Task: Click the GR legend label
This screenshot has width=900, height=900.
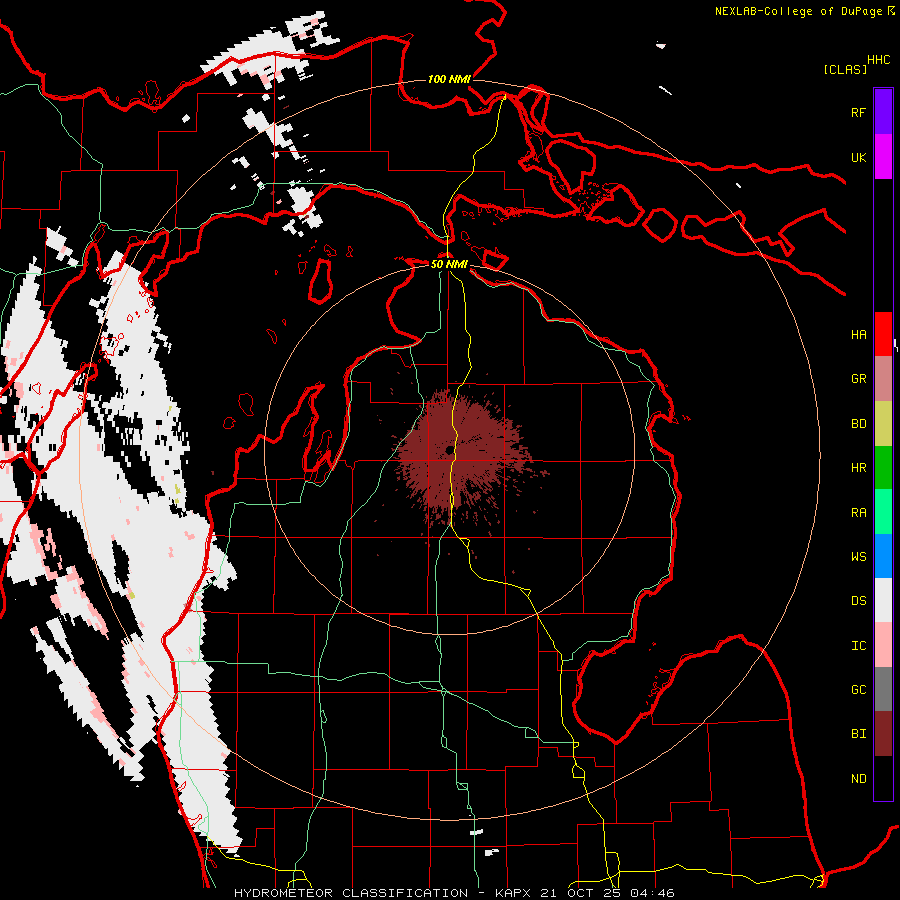Action: pyautogui.click(x=859, y=379)
